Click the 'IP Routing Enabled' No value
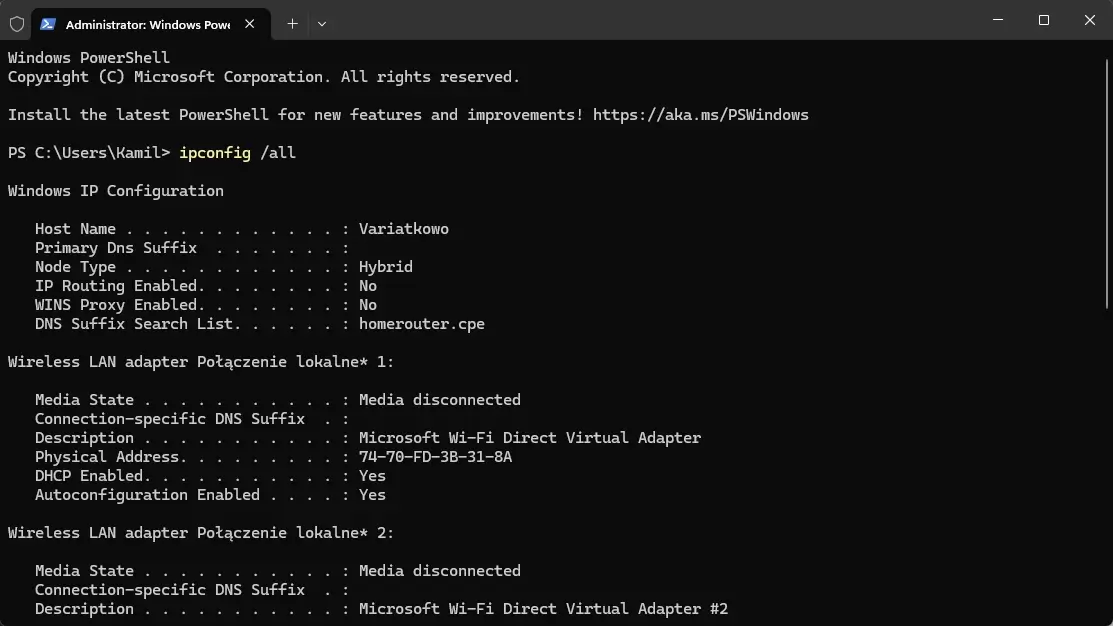Viewport: 1113px width, 626px height. tap(368, 286)
